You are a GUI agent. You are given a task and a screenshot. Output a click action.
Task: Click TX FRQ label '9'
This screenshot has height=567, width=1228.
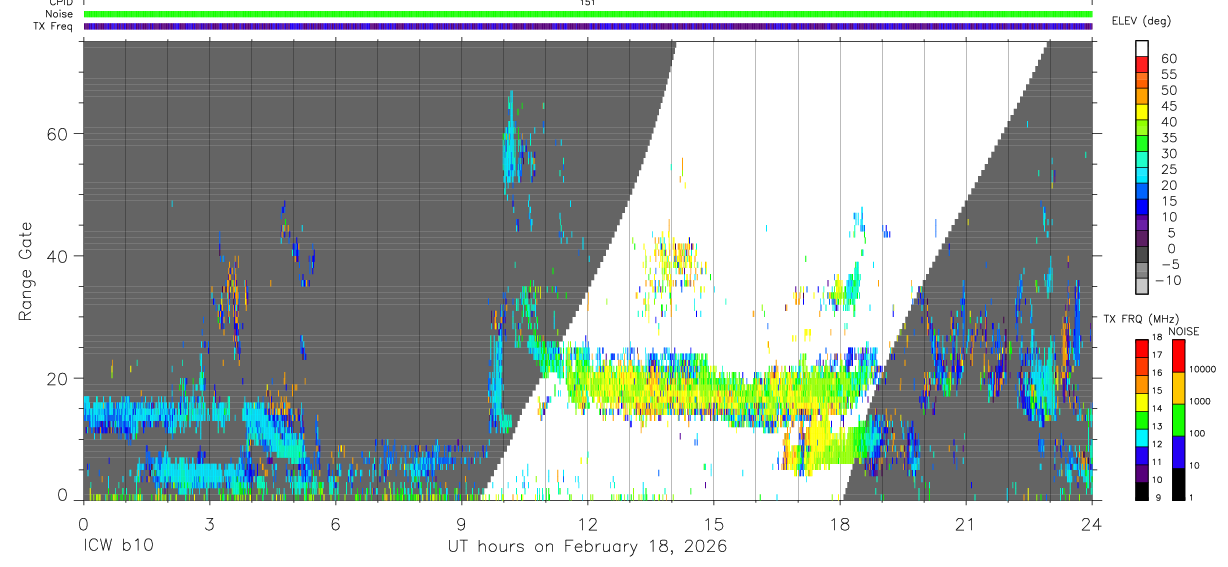tap(1158, 498)
